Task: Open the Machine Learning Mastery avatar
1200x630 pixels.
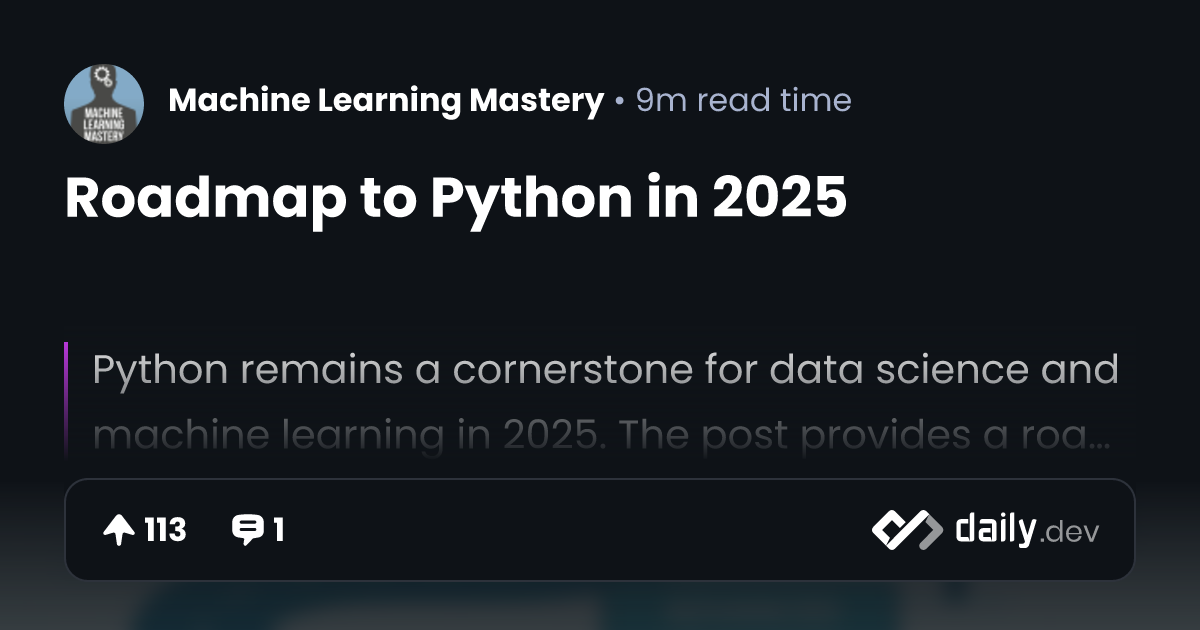Action: (x=104, y=103)
